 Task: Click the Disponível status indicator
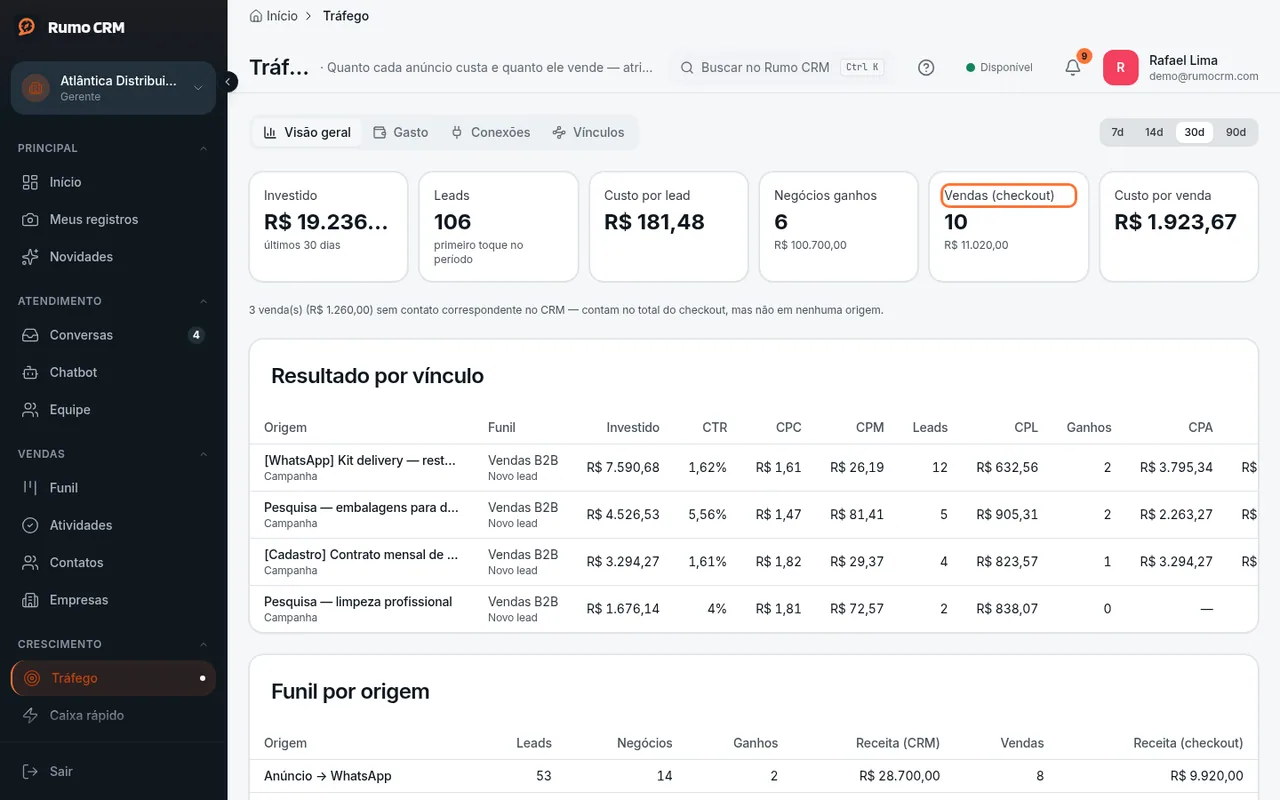[x=999, y=68]
